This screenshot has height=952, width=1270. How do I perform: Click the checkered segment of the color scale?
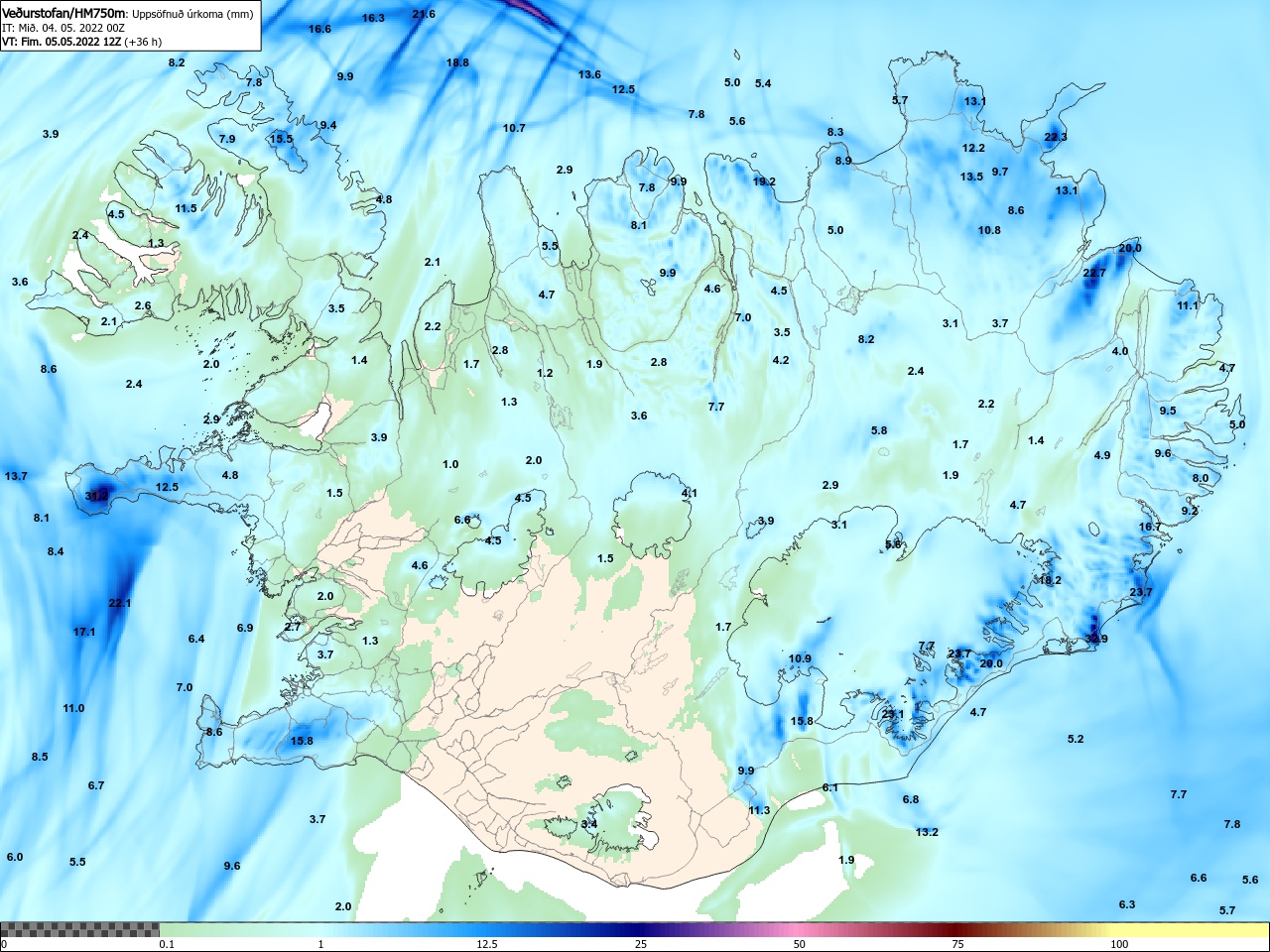(x=79, y=929)
